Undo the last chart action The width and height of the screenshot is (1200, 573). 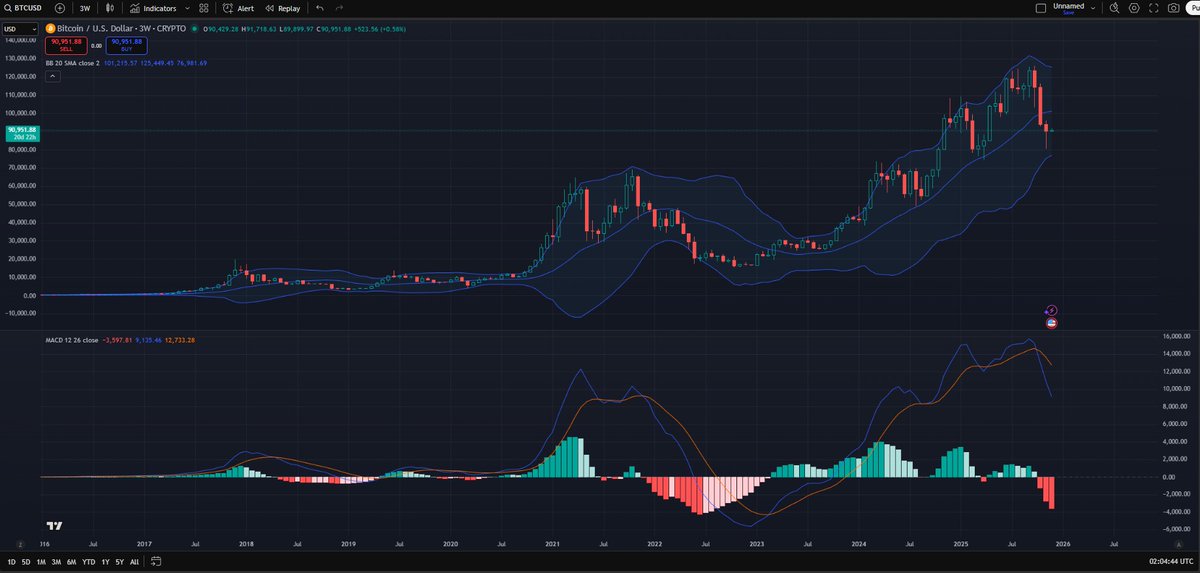pos(319,7)
